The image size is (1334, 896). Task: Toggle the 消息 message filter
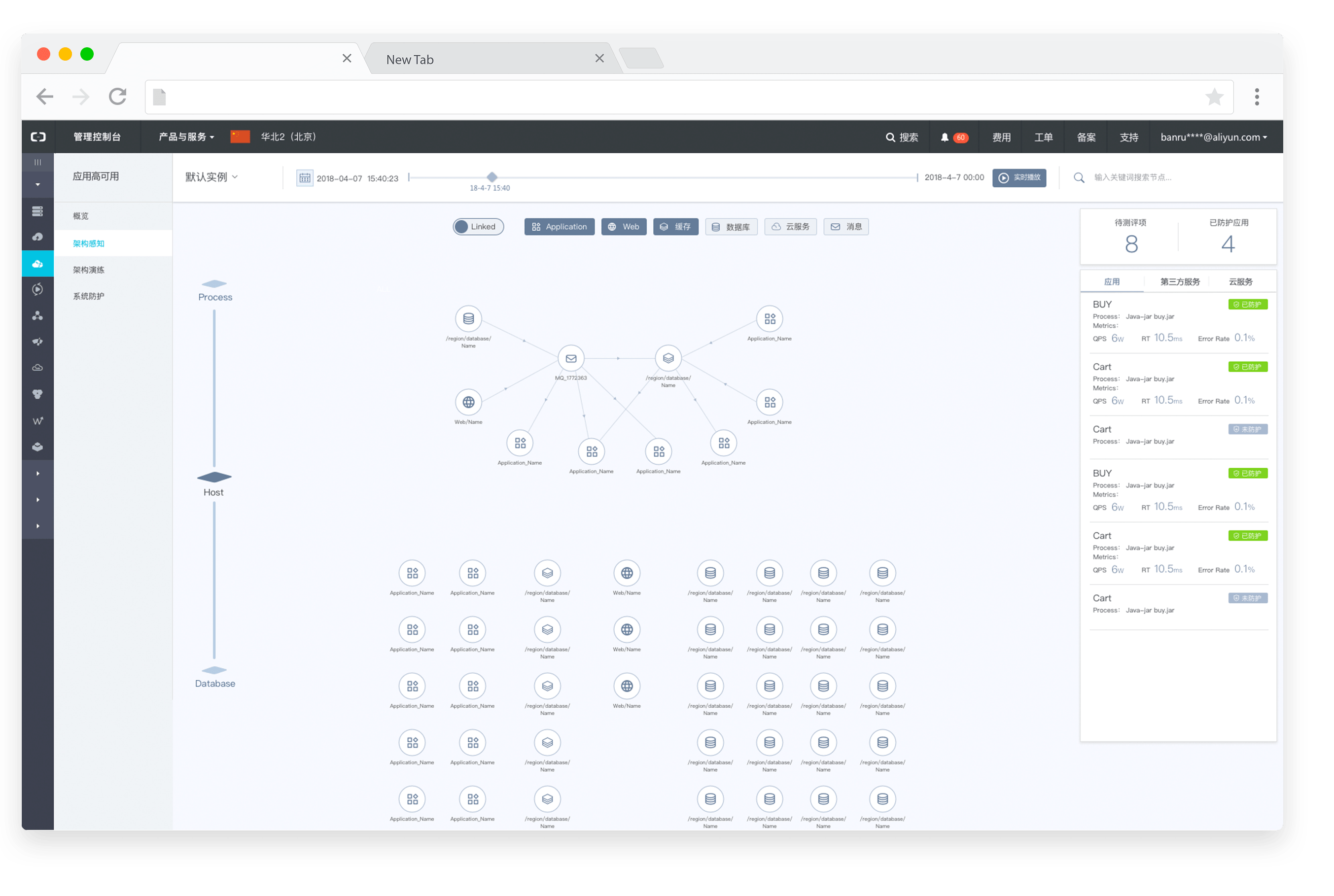pyautogui.click(x=845, y=227)
